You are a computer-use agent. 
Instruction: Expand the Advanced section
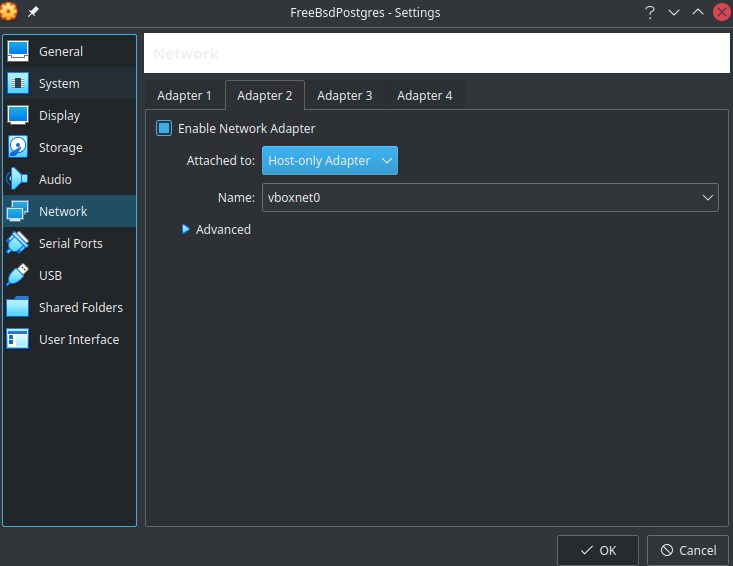(x=216, y=229)
